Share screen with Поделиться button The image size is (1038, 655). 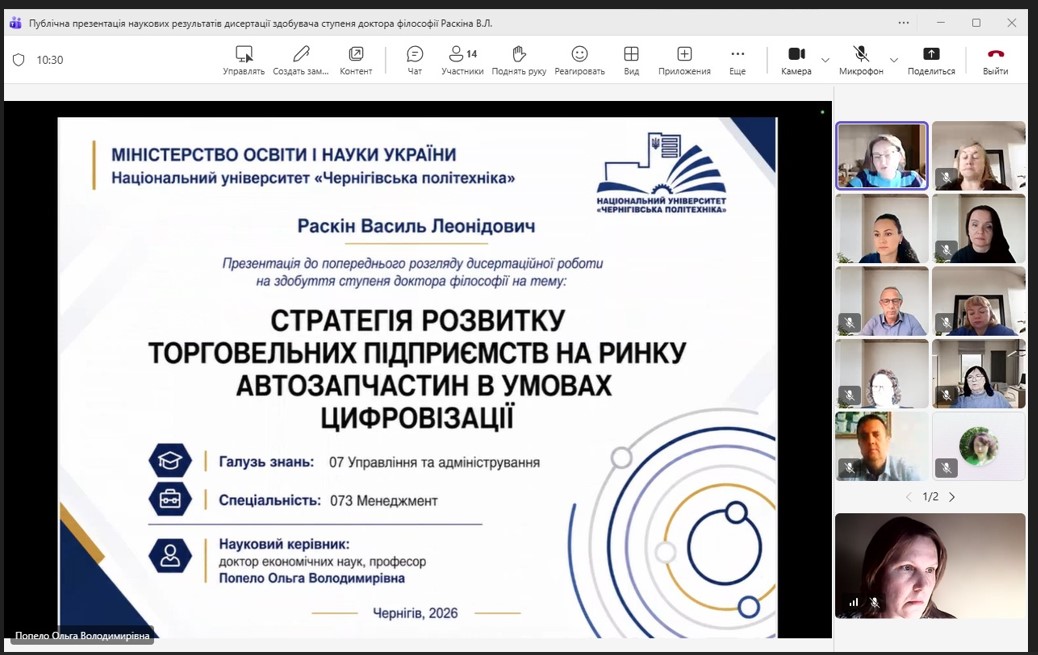coord(931,60)
